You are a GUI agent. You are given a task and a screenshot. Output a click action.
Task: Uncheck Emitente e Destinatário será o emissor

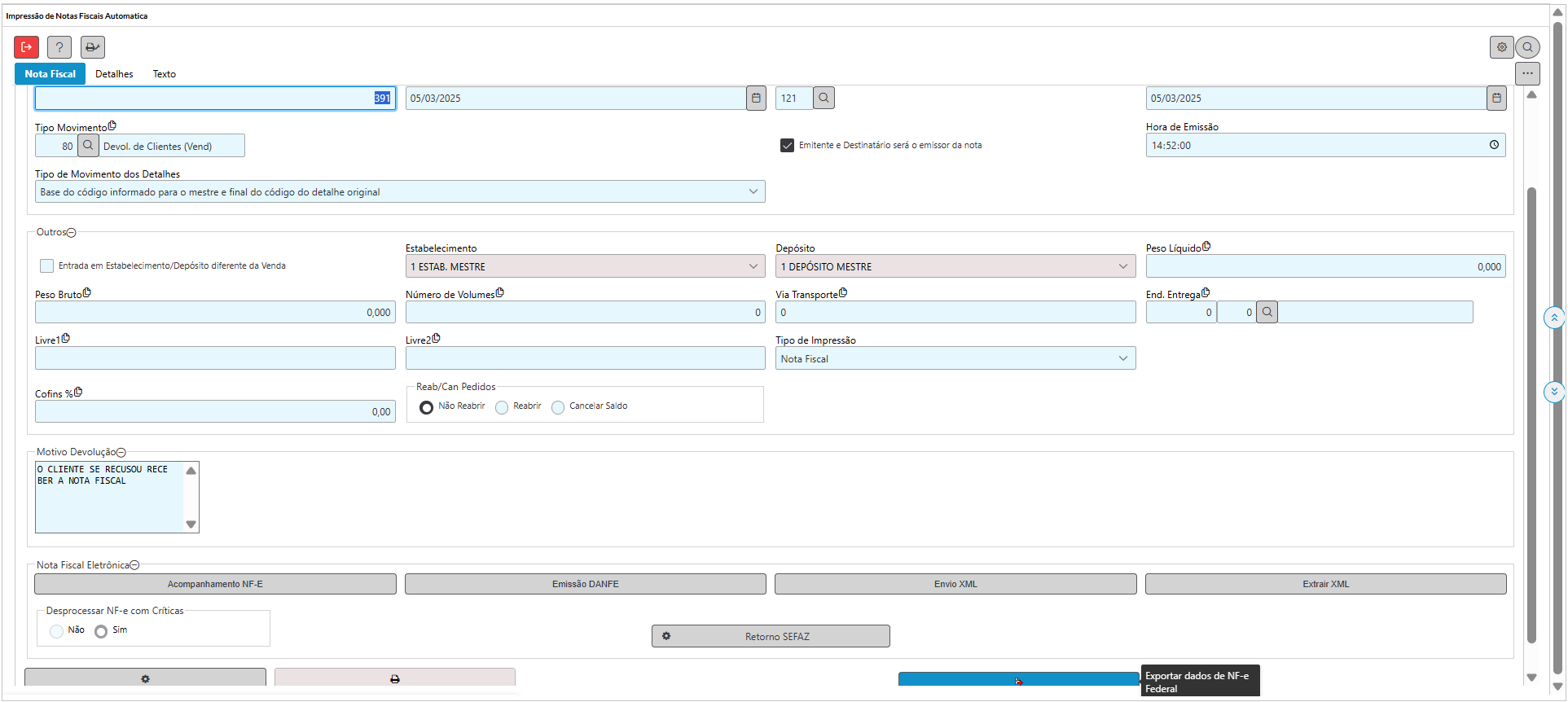[787, 145]
